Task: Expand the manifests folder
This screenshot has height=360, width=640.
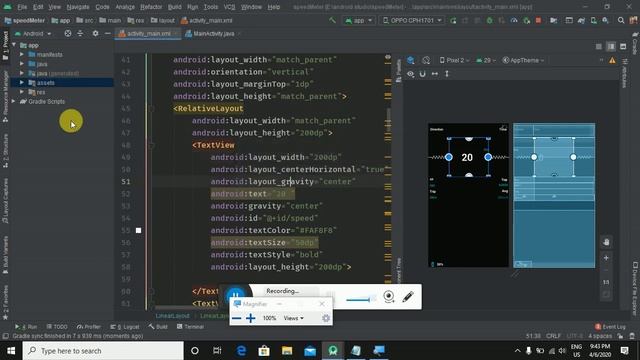Action: point(22,54)
